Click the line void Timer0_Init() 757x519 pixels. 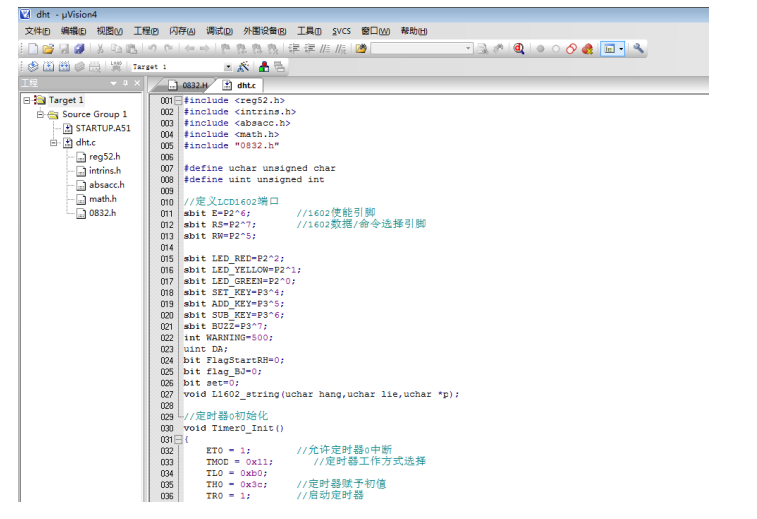tap(234, 428)
